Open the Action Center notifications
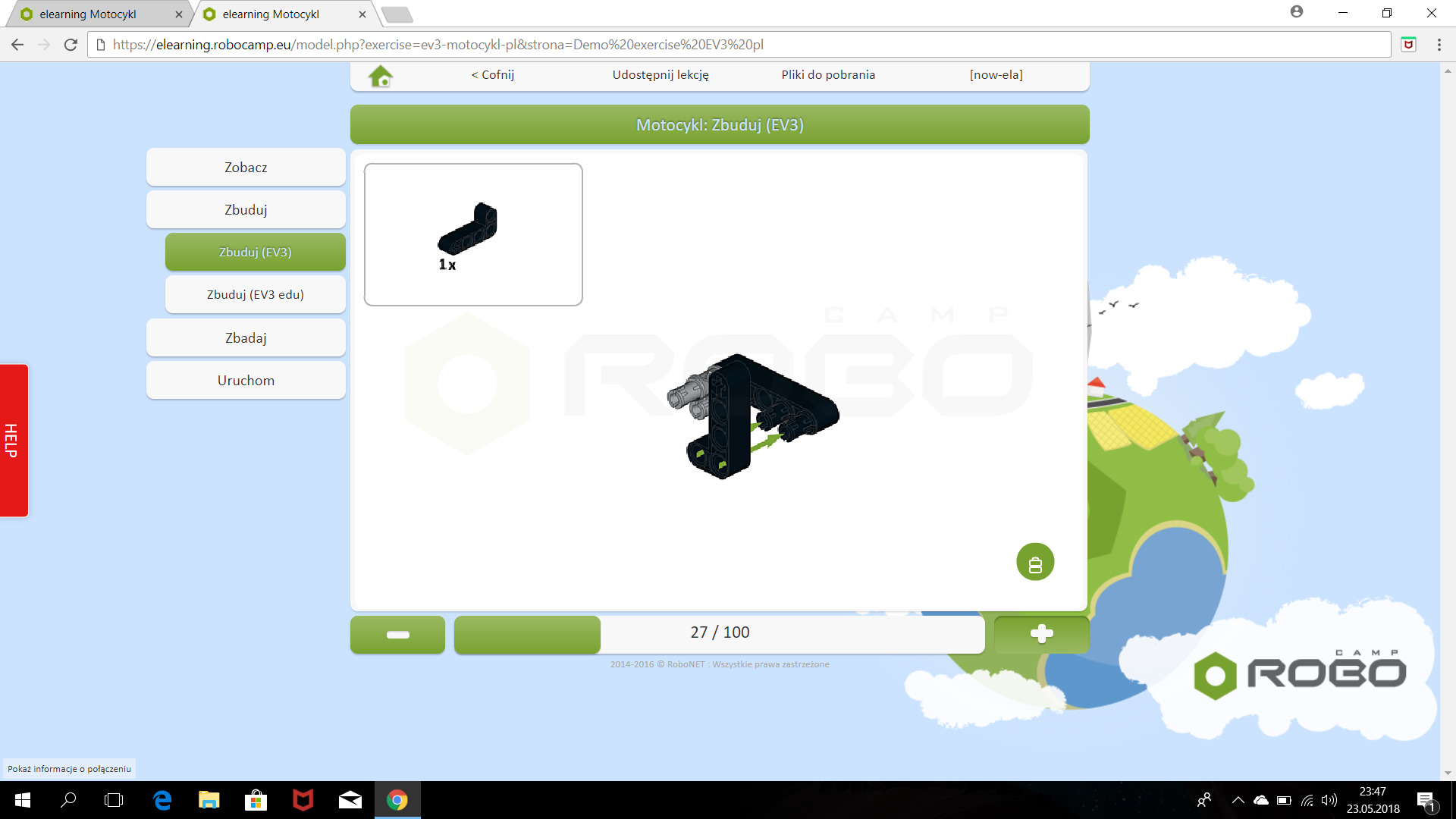 click(1426, 800)
